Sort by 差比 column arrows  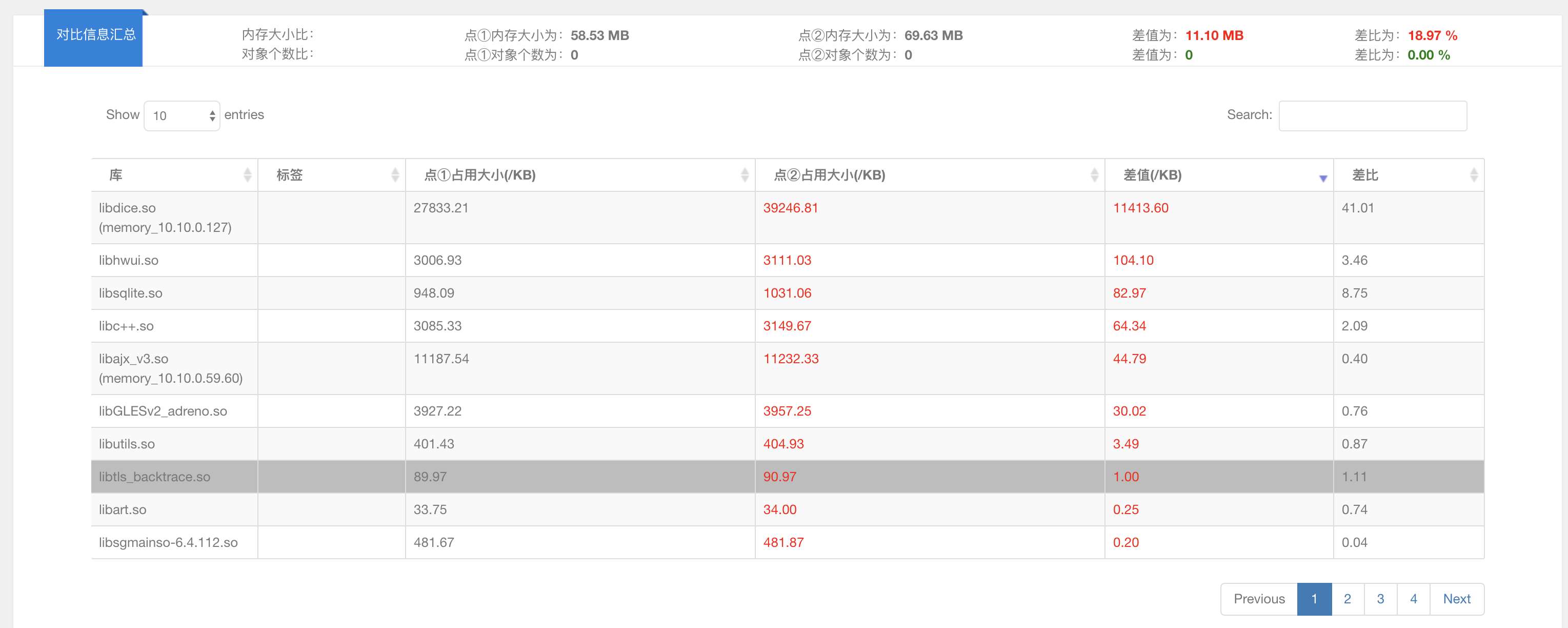1473,175
